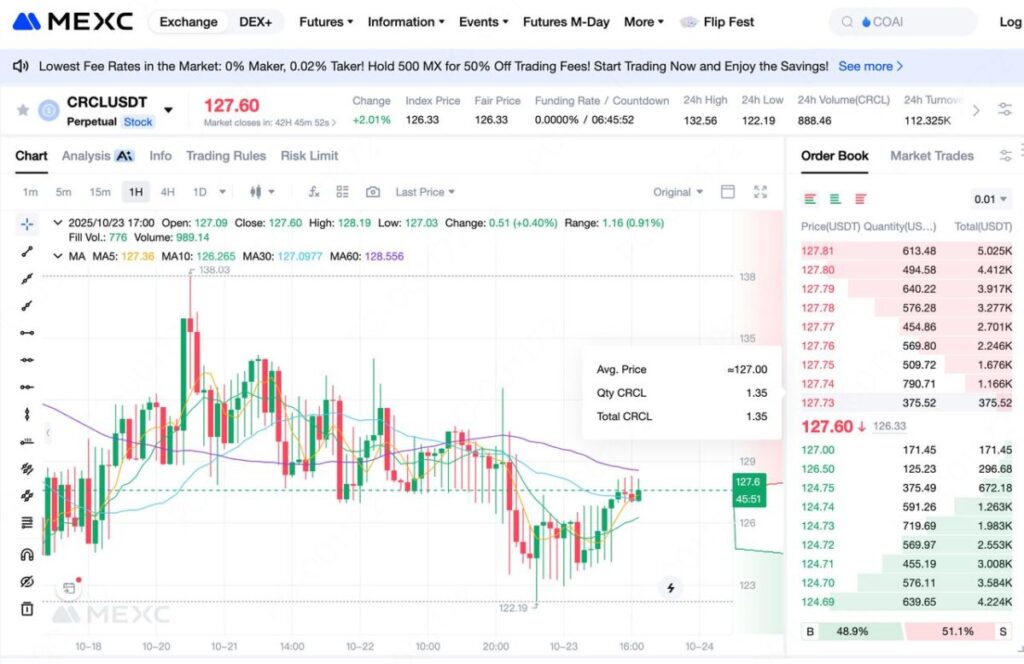1024x664 pixels.
Task: Show buy orders only in order book
Action: pos(835,199)
